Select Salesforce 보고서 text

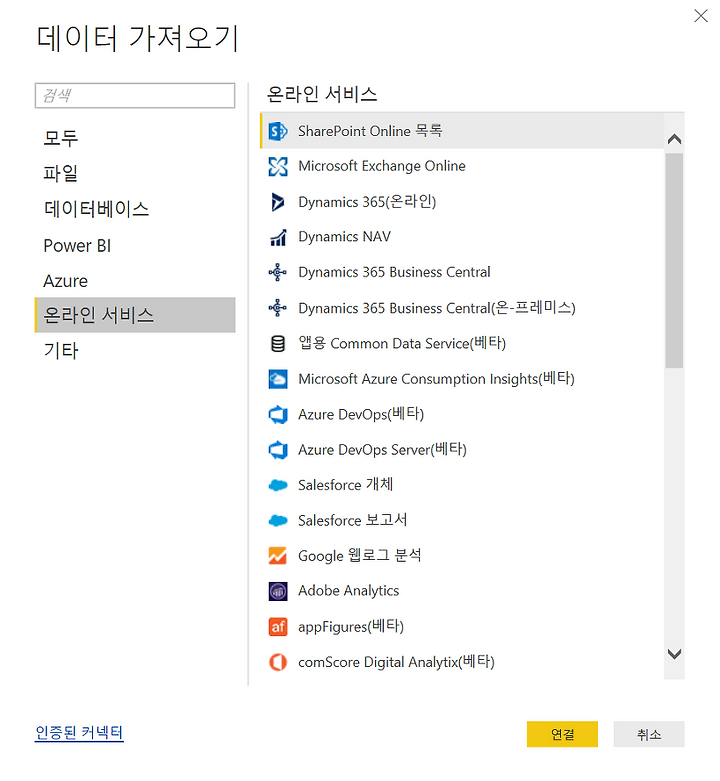353,520
